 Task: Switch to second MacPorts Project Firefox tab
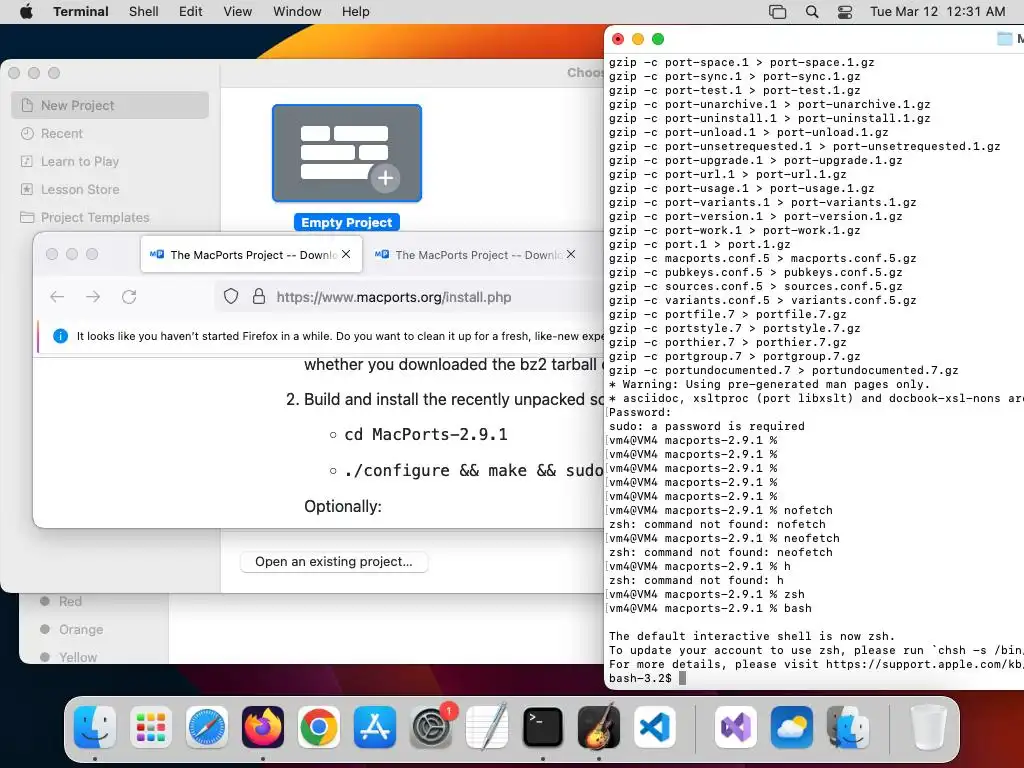pos(475,255)
